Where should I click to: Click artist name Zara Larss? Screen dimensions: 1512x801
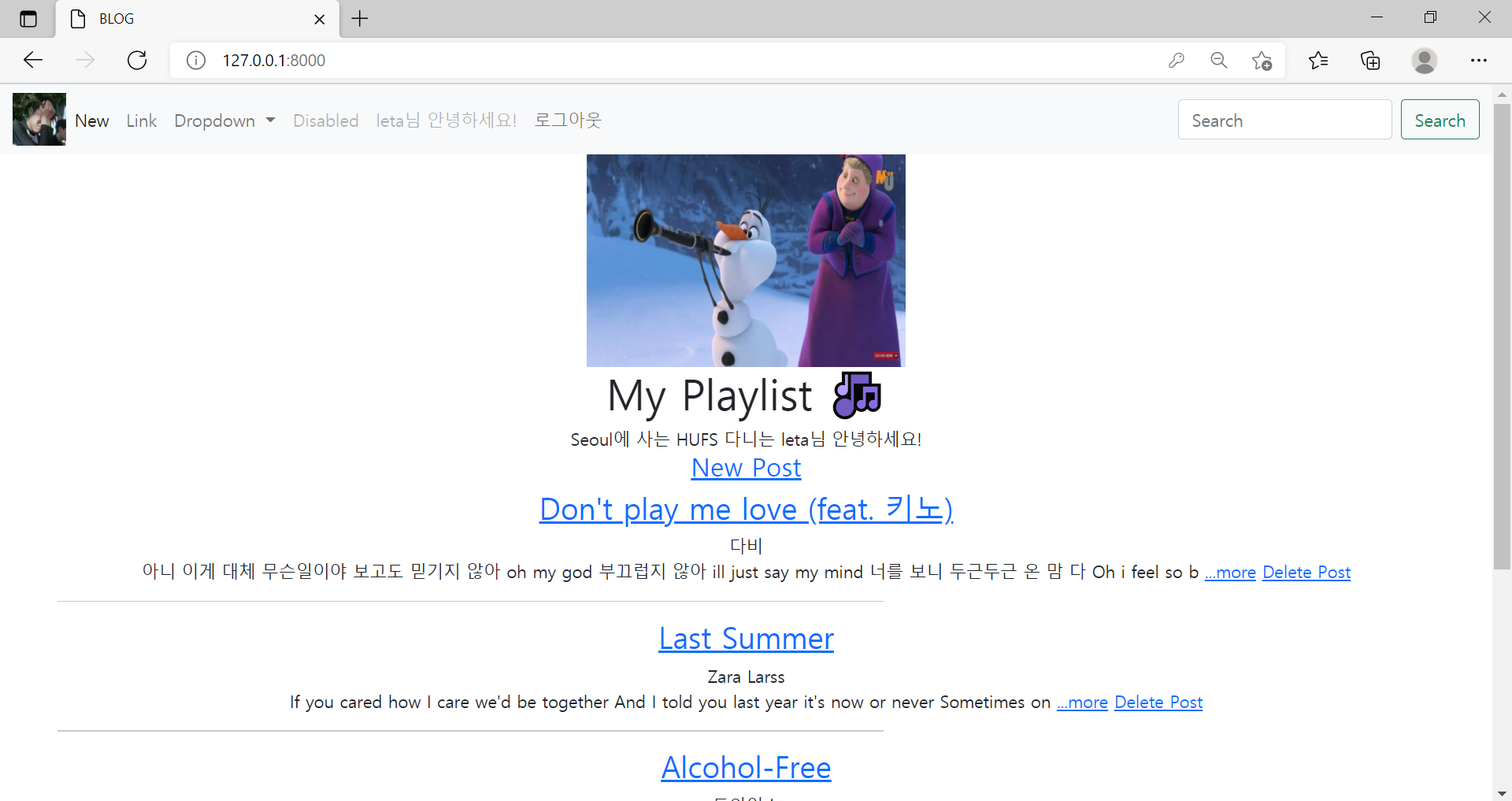(x=746, y=677)
